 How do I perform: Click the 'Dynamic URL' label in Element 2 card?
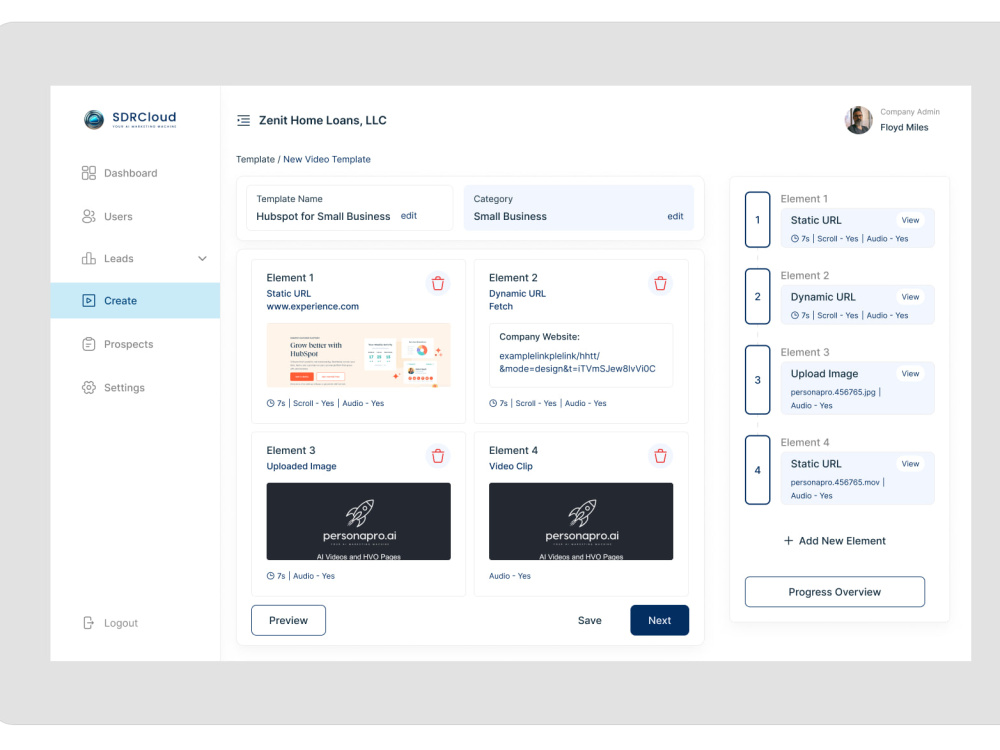click(517, 294)
